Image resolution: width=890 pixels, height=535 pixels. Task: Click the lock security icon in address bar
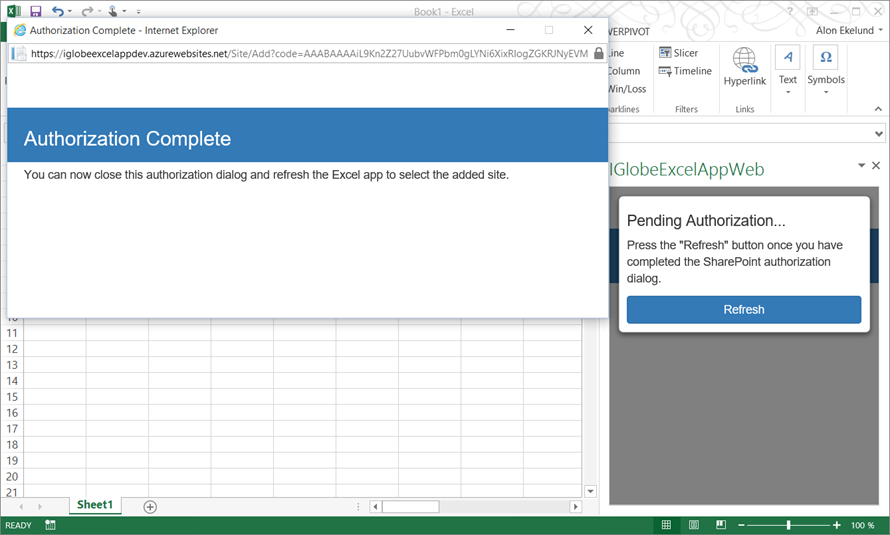click(598, 53)
